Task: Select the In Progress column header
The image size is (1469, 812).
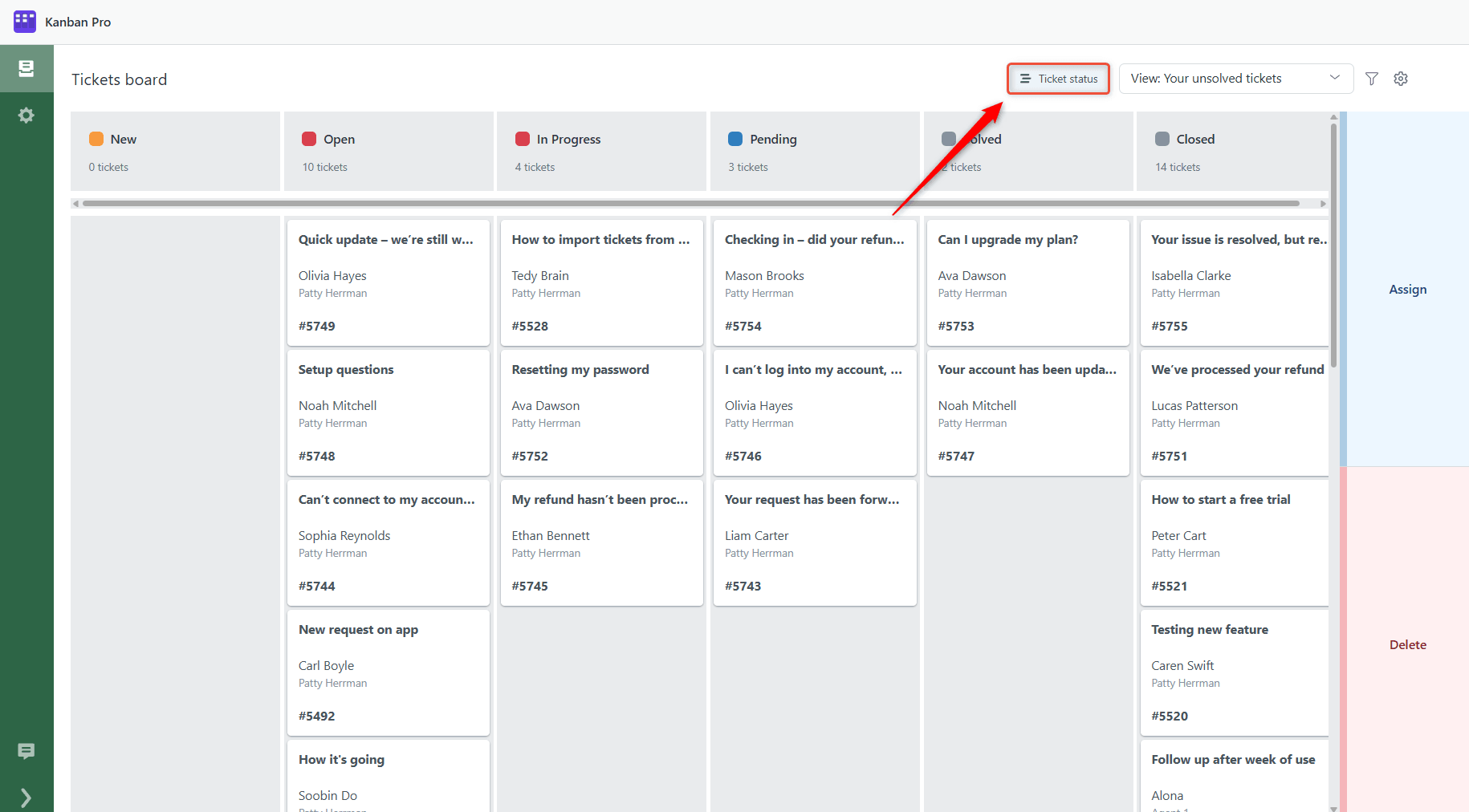Action: pos(568,139)
